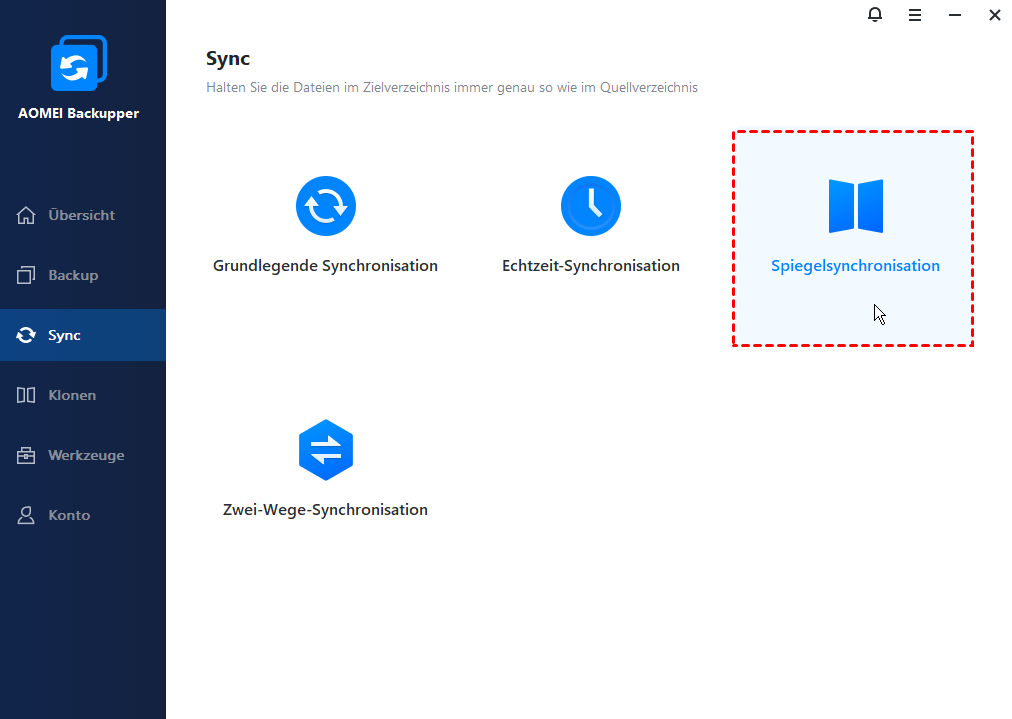Open Klonen section label
Image resolution: width=1012 pixels, height=719 pixels.
point(72,395)
